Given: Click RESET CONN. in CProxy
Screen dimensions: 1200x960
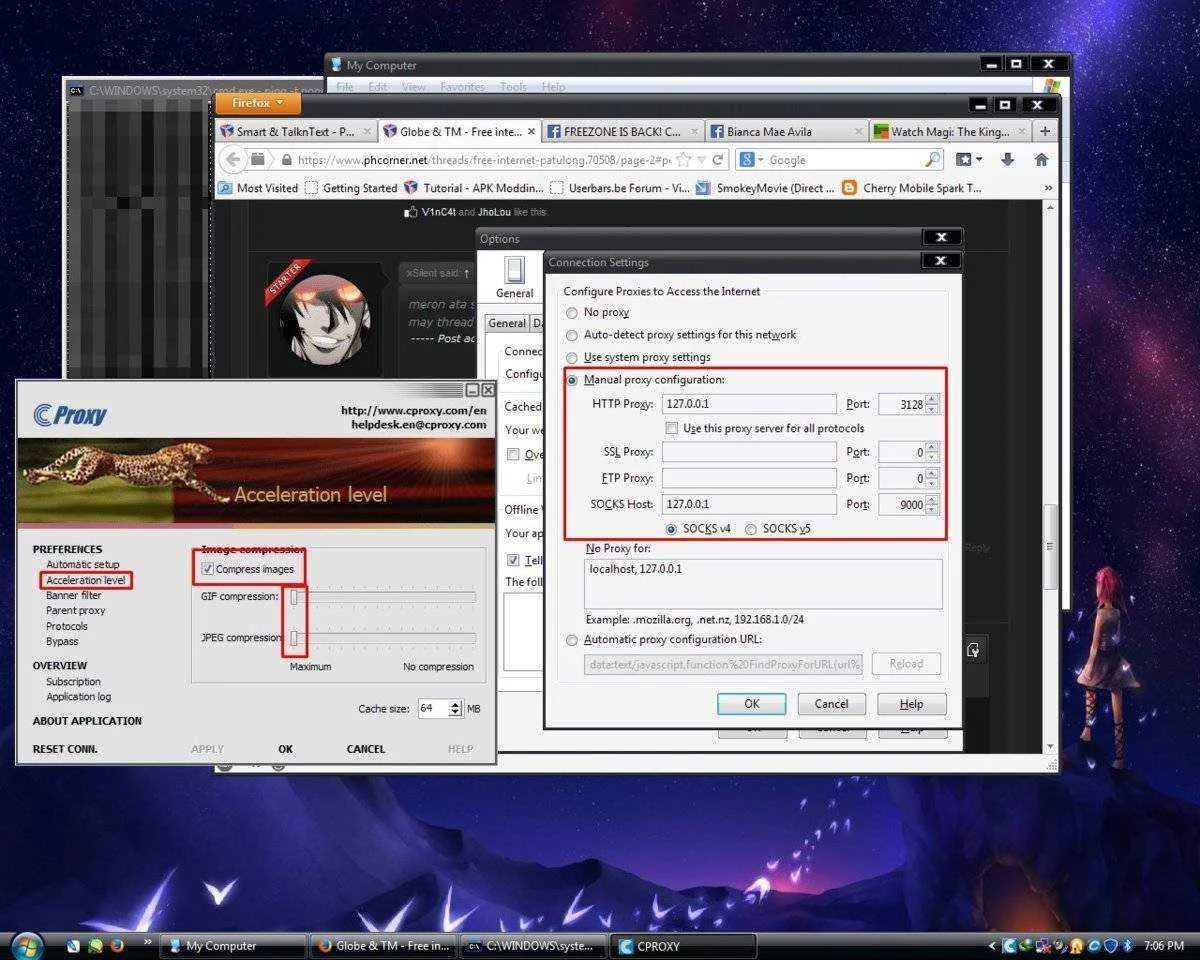Looking at the screenshot, I should click(x=65, y=749).
